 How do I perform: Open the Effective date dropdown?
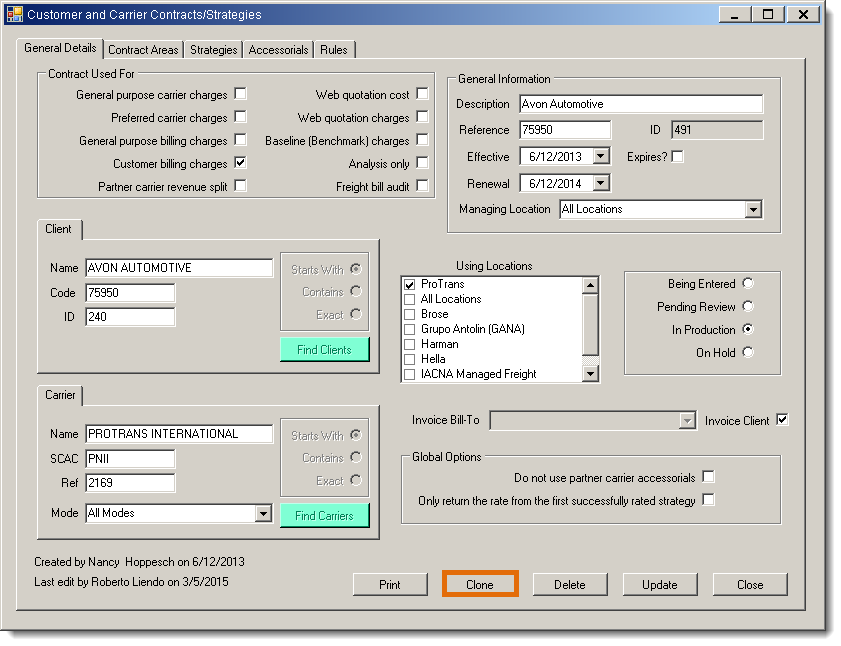coord(600,157)
